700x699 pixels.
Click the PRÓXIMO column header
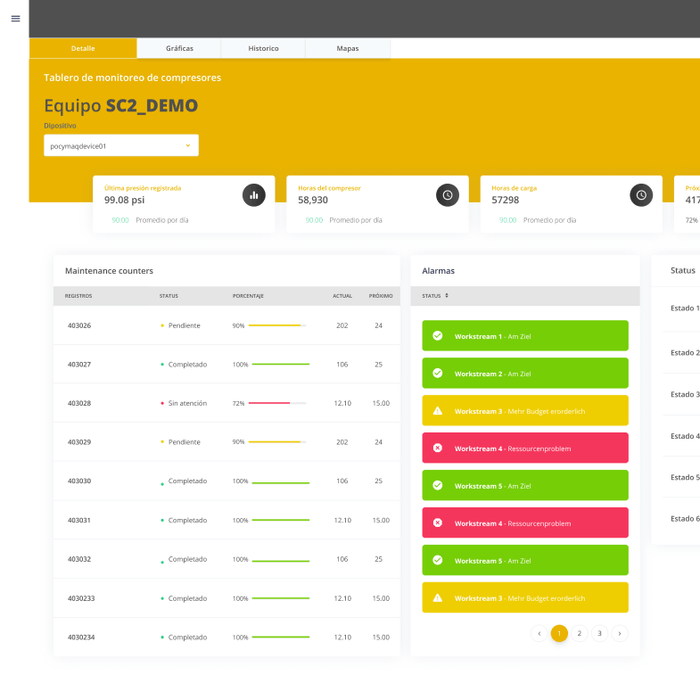pos(381,296)
